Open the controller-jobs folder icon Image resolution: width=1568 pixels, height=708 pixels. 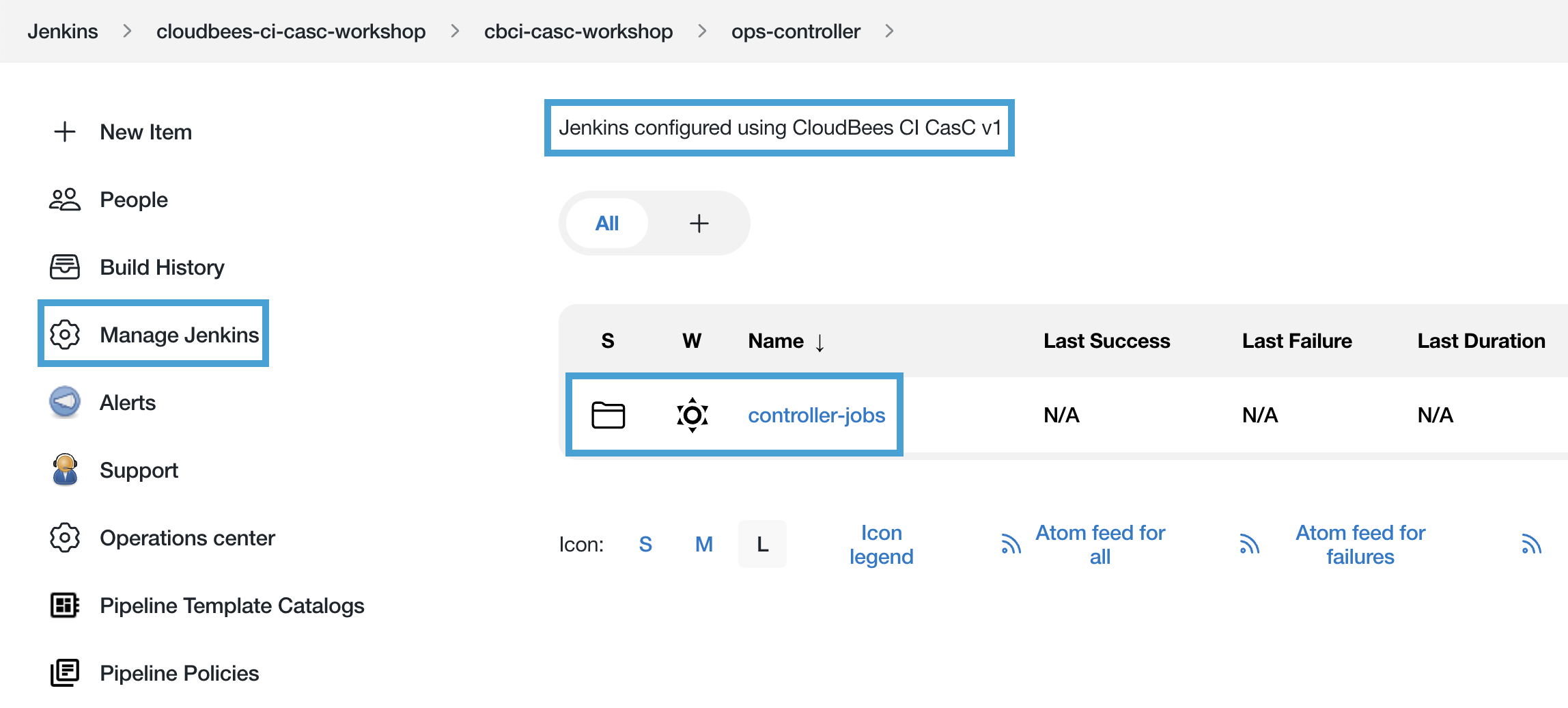608,415
